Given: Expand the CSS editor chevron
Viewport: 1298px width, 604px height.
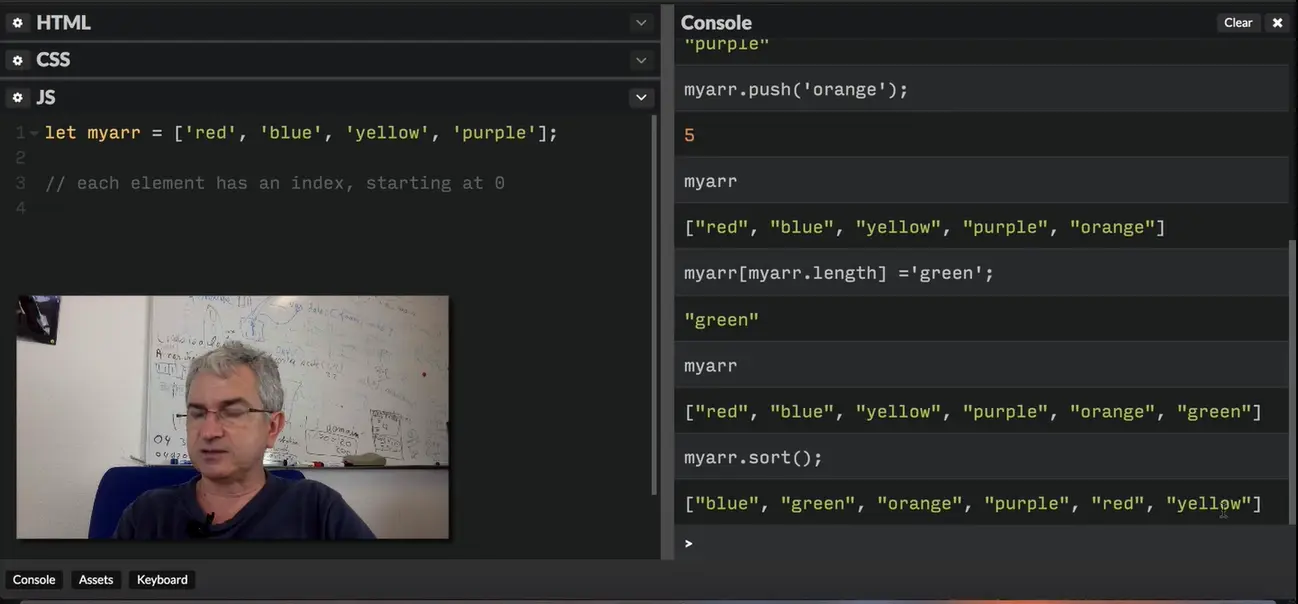Looking at the screenshot, I should 641,60.
